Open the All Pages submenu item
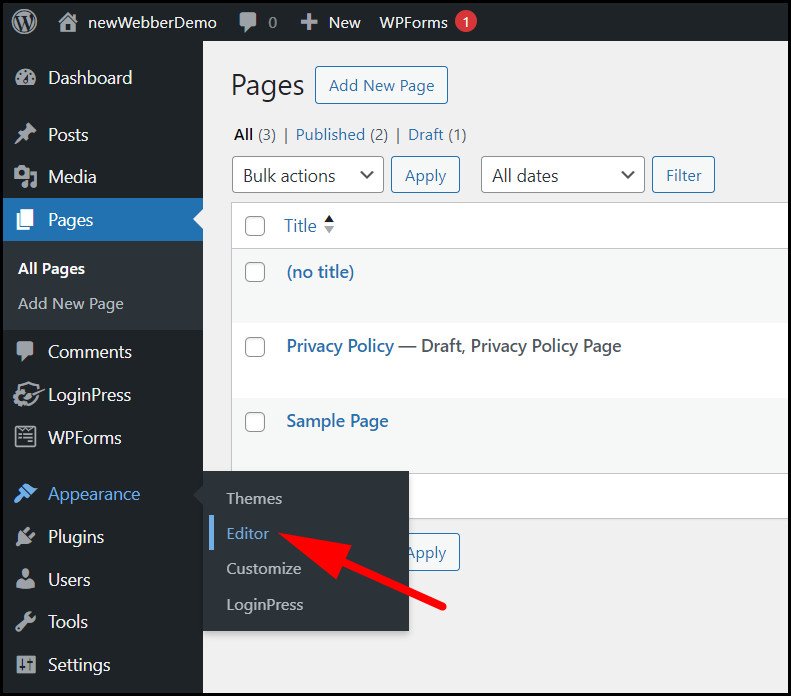The height and width of the screenshot is (696, 791). (x=51, y=269)
